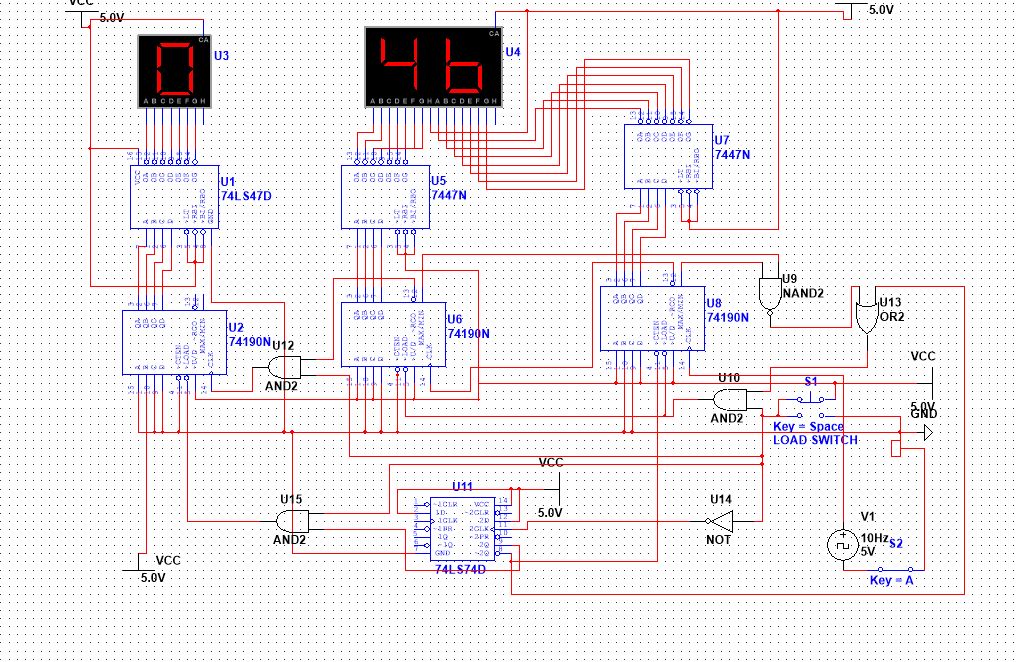
Task: Click the U8 74190N counter chip
Action: coord(652,319)
